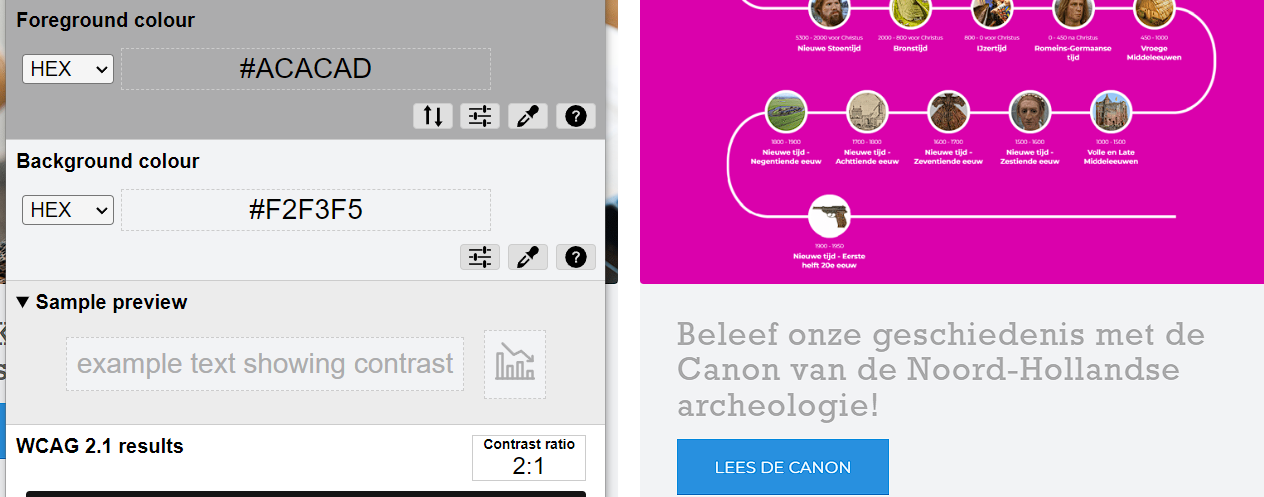Open background colour help icon
This screenshot has width=1264, height=497.
575,257
